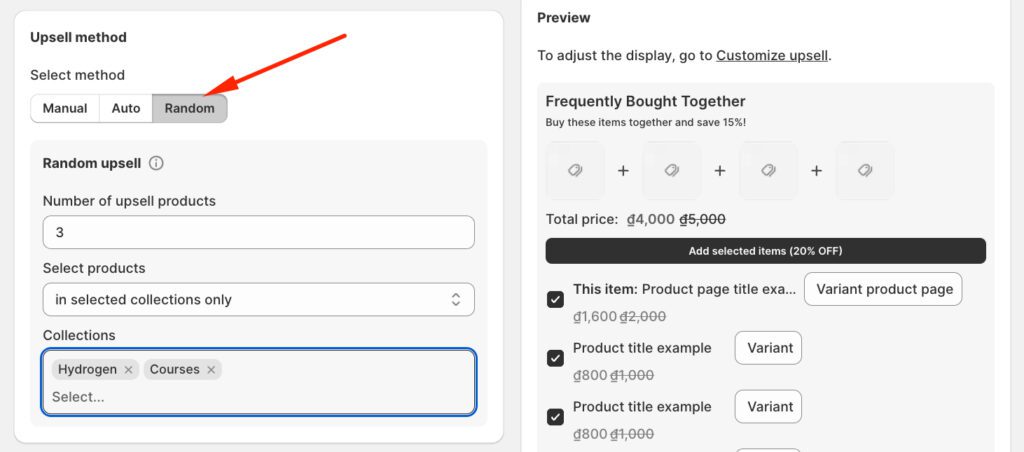This screenshot has width=1024, height=452.
Task: Remove the Hydrogen collection tag
Action: tap(128, 370)
